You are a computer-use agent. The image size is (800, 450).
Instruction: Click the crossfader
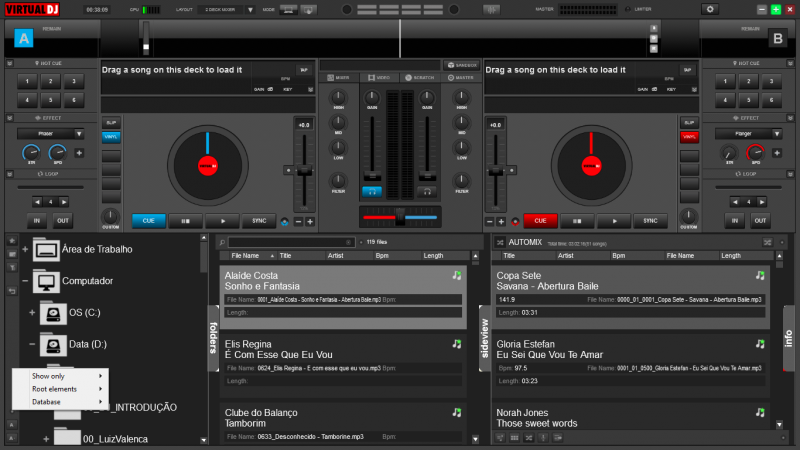400,217
